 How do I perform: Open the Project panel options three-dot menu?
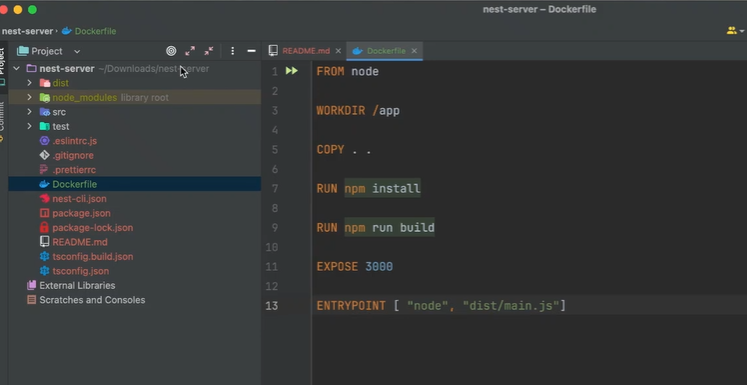point(232,51)
